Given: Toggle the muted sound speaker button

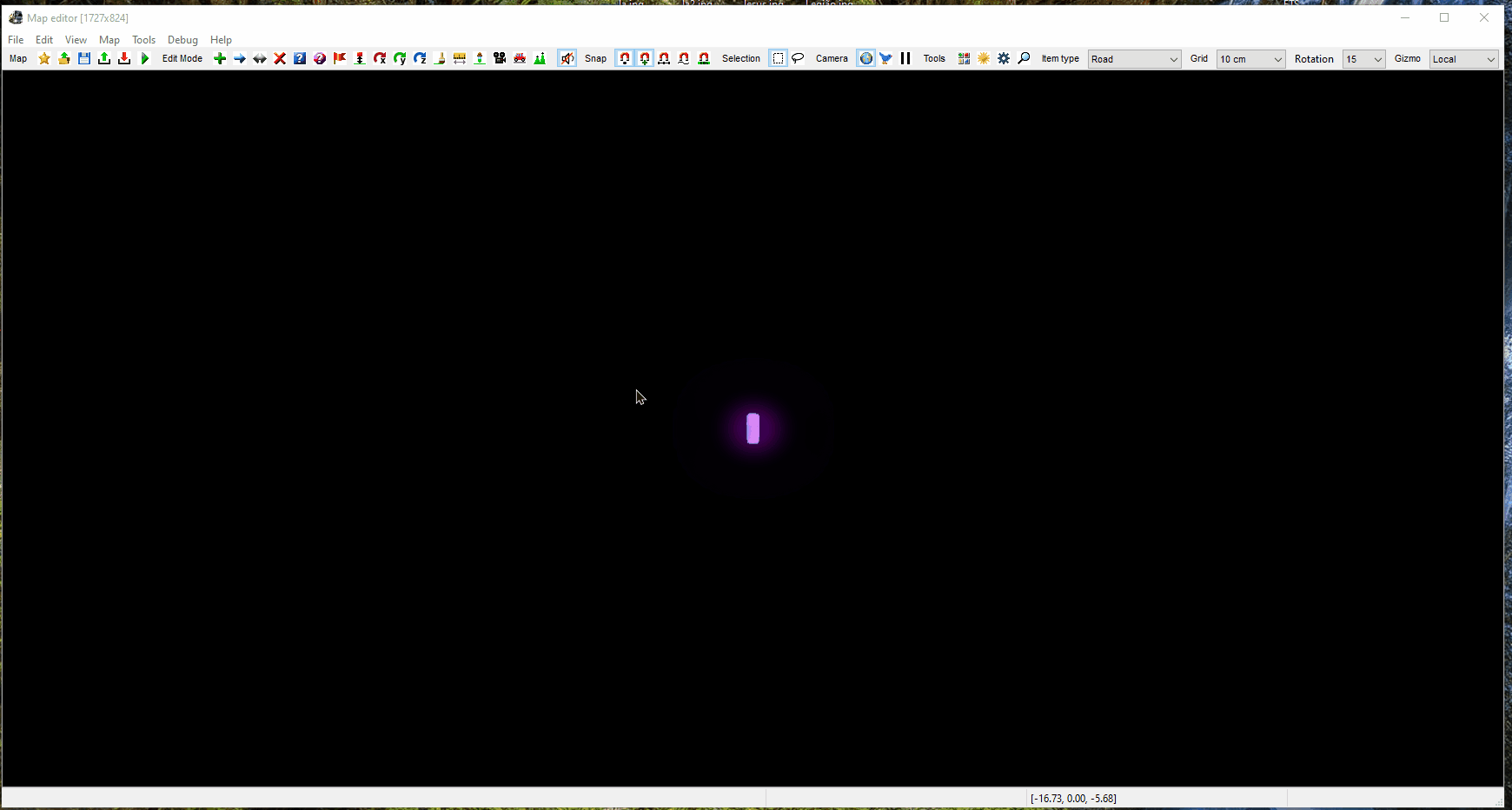Looking at the screenshot, I should click(x=567, y=58).
